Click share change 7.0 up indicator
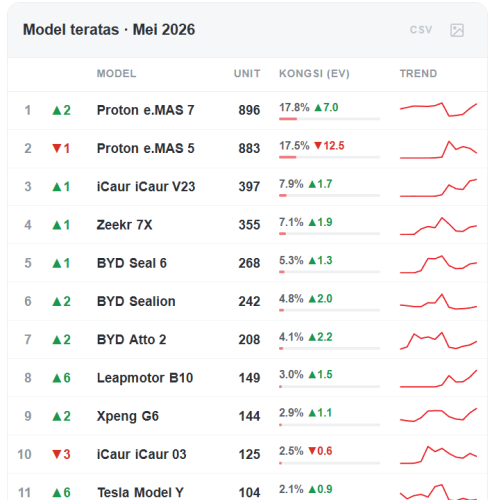Viewport: 497px width, 500px height. click(x=326, y=107)
